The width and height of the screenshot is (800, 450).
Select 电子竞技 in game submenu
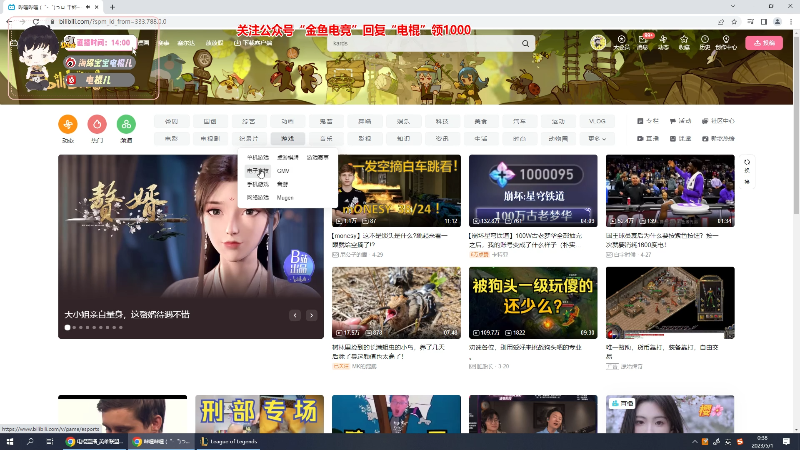[x=257, y=170]
